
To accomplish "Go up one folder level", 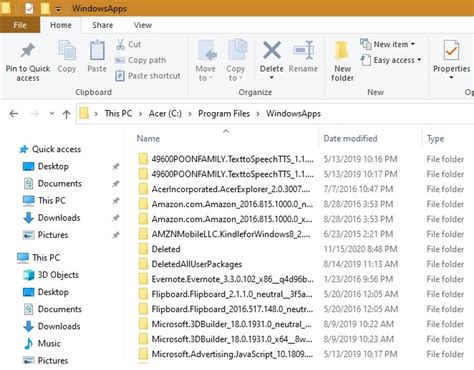I will [66, 114].
